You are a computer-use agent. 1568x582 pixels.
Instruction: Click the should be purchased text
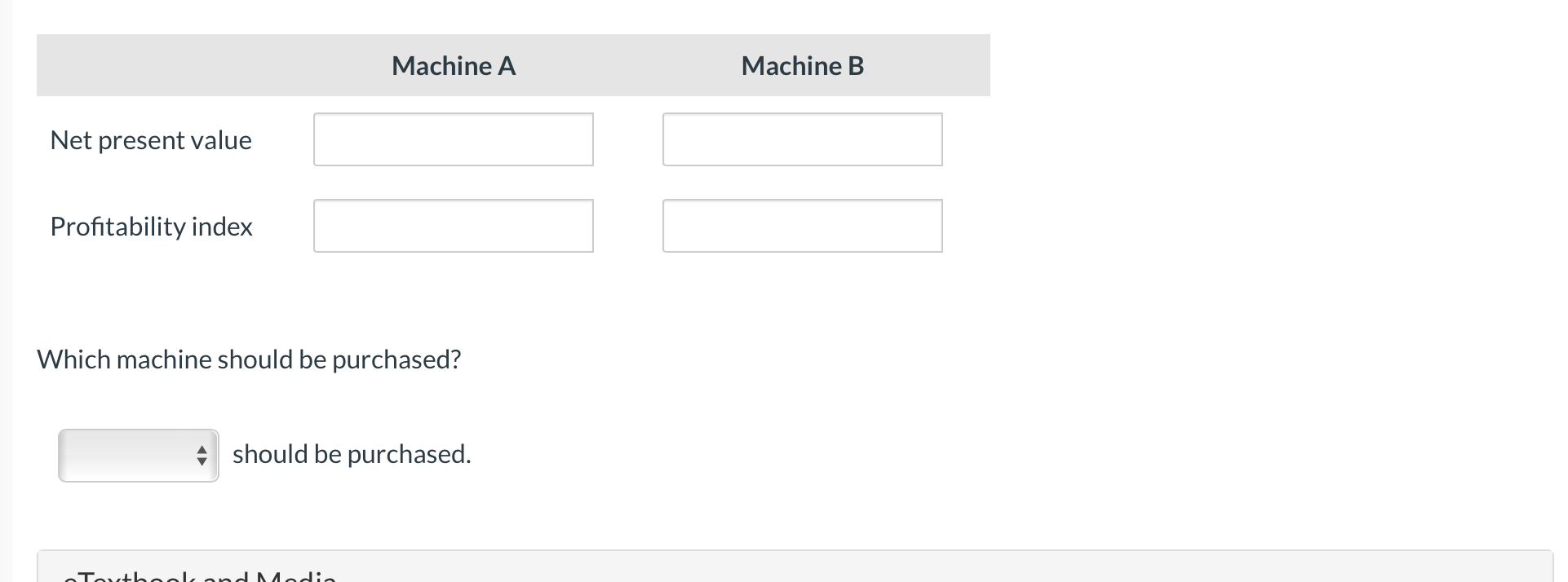pos(352,454)
